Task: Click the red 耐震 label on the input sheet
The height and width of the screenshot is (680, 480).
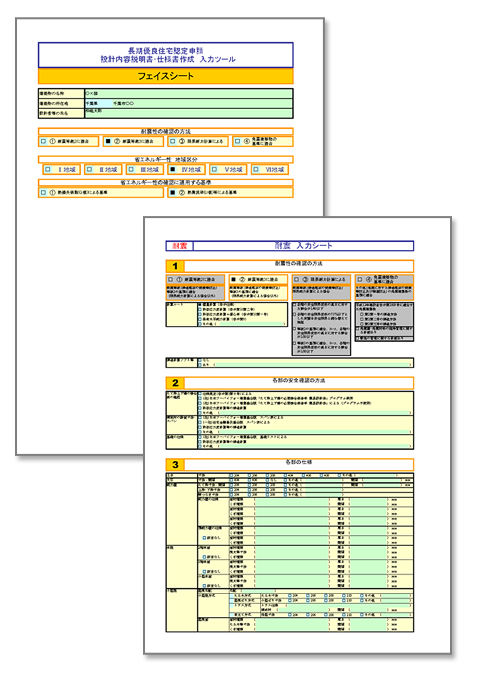Action: click(180, 246)
